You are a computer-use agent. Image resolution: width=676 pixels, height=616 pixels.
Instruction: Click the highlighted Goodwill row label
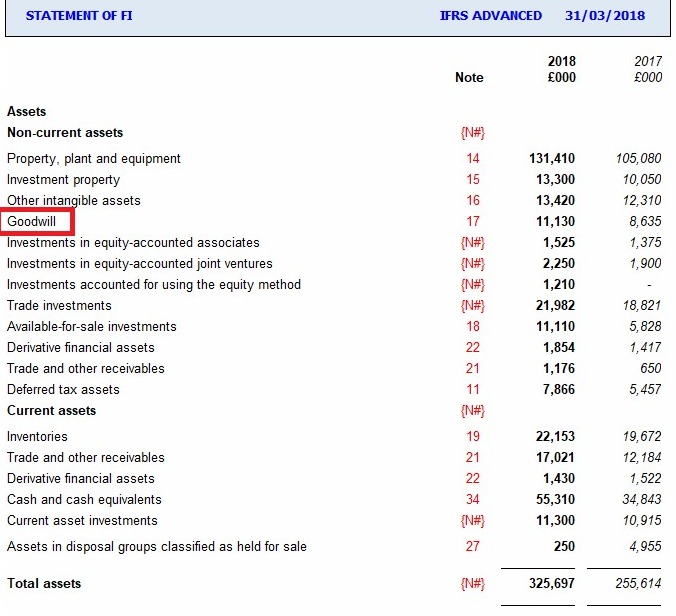35,221
